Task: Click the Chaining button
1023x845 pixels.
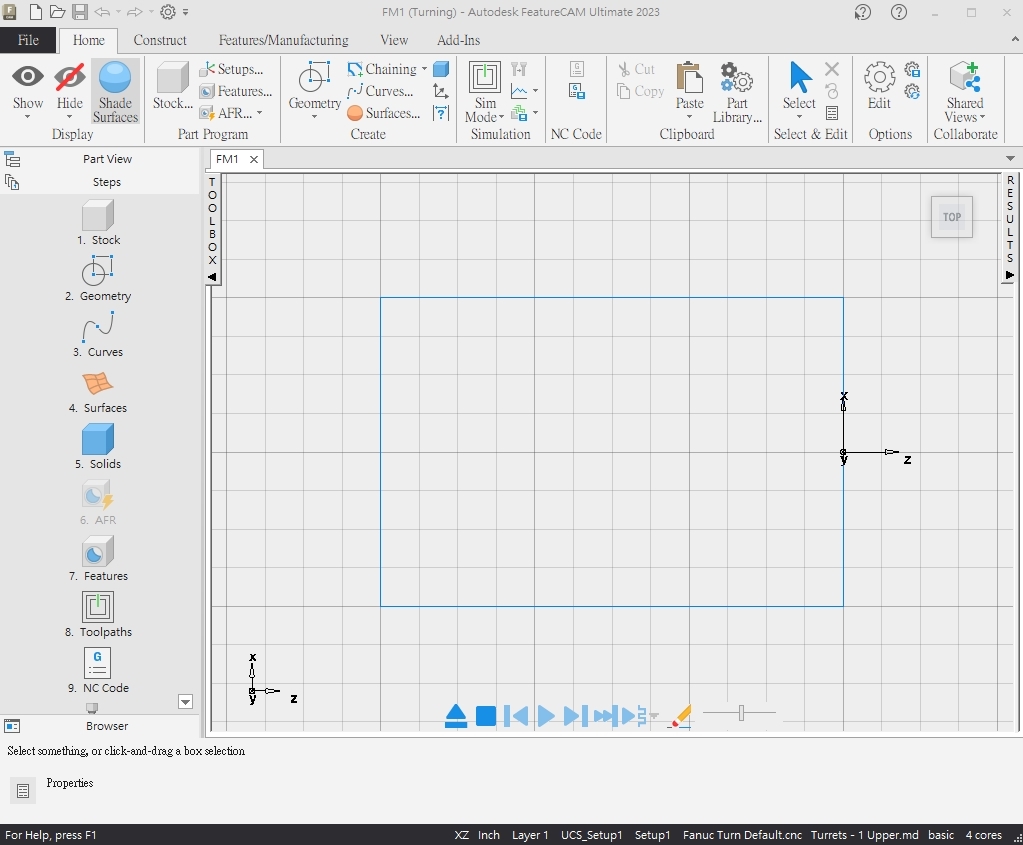Action: [x=383, y=69]
